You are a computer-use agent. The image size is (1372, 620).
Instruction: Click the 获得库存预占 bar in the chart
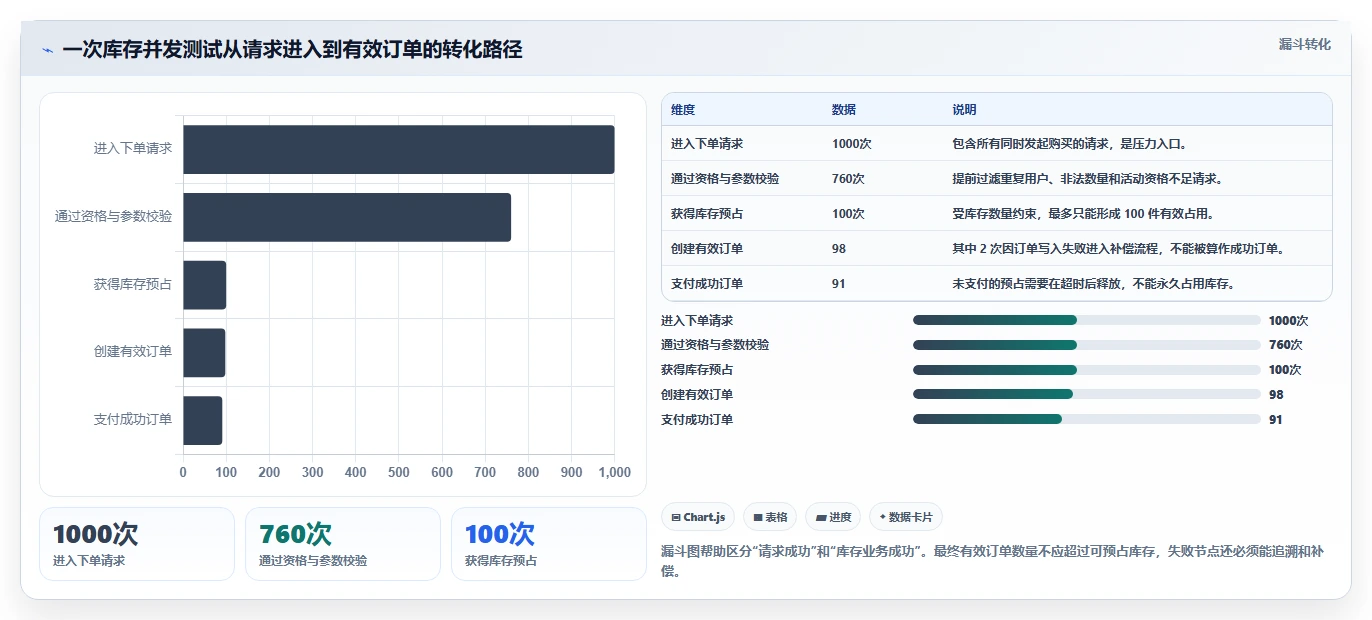click(205, 285)
